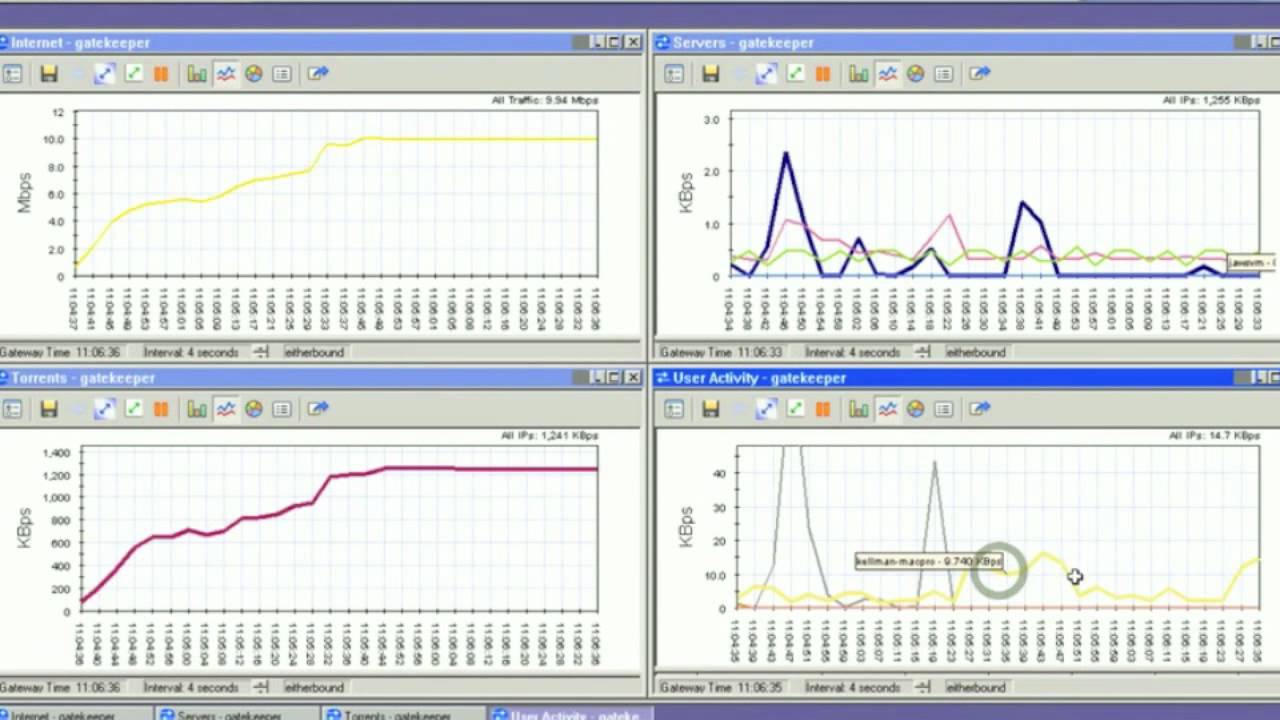This screenshot has width=1280, height=720.
Task: Click the save icon in Torrents window
Action: pos(48,409)
